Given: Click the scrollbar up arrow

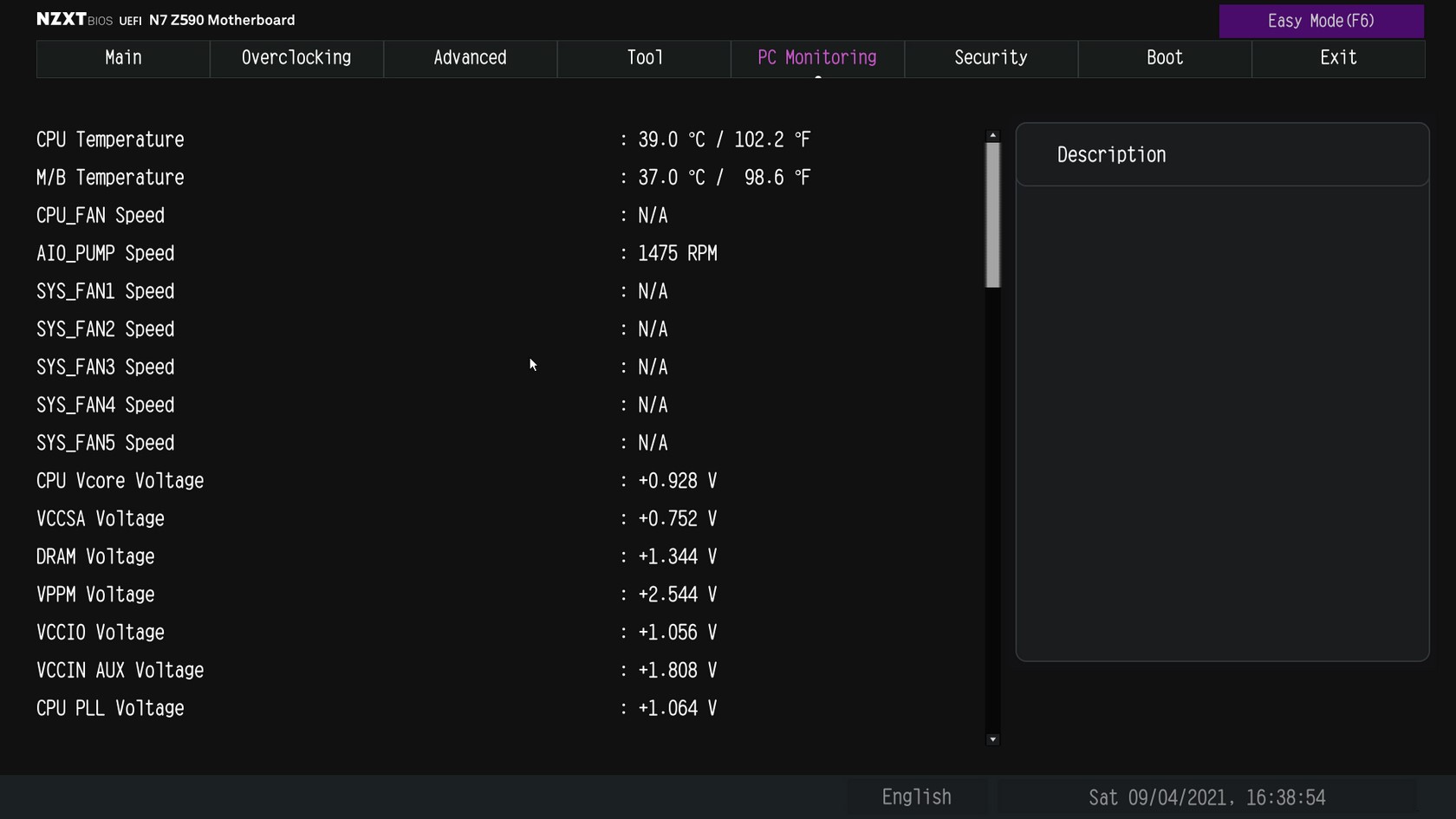Looking at the screenshot, I should coord(992,136).
